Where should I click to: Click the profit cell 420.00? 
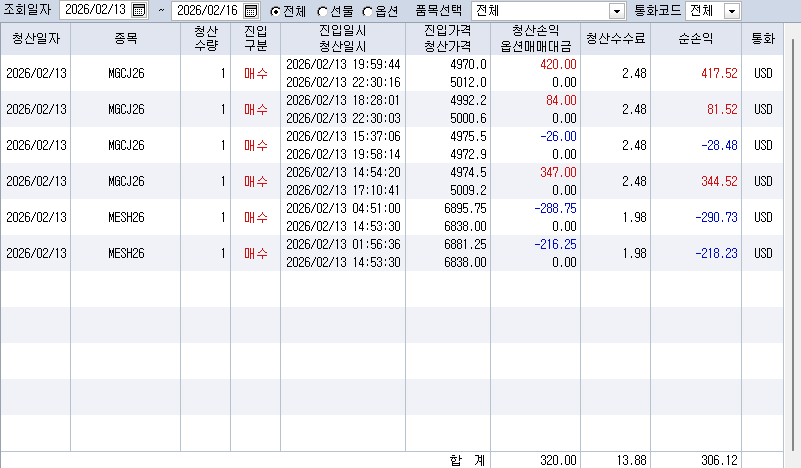click(558, 64)
